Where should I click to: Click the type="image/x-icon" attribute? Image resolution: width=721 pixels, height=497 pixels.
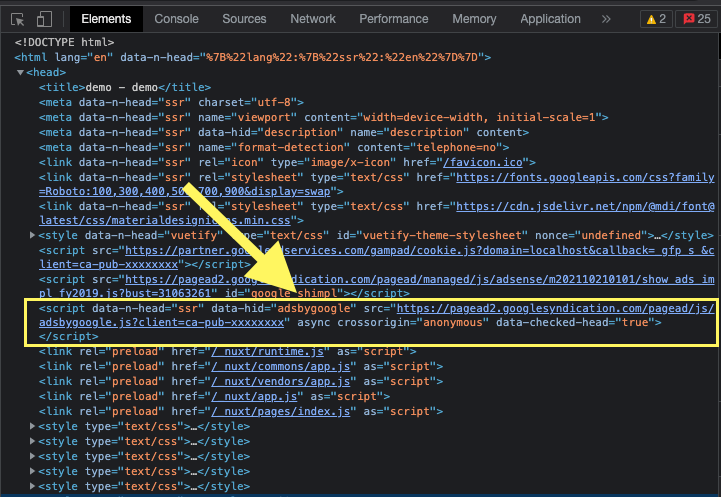pos(333,162)
